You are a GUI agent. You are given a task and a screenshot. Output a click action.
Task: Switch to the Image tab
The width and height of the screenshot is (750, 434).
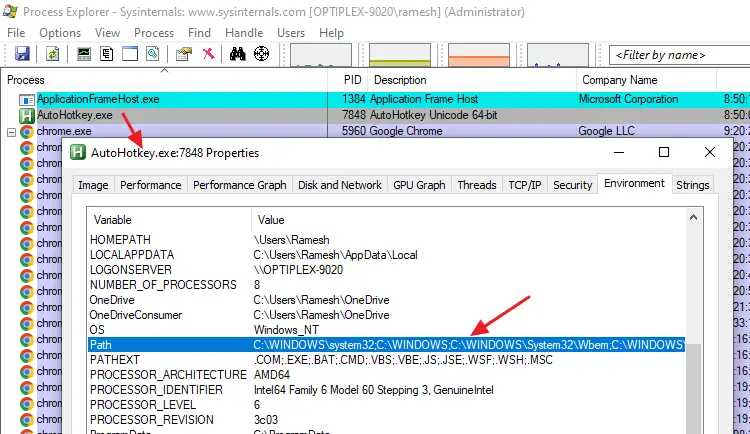pos(93,185)
